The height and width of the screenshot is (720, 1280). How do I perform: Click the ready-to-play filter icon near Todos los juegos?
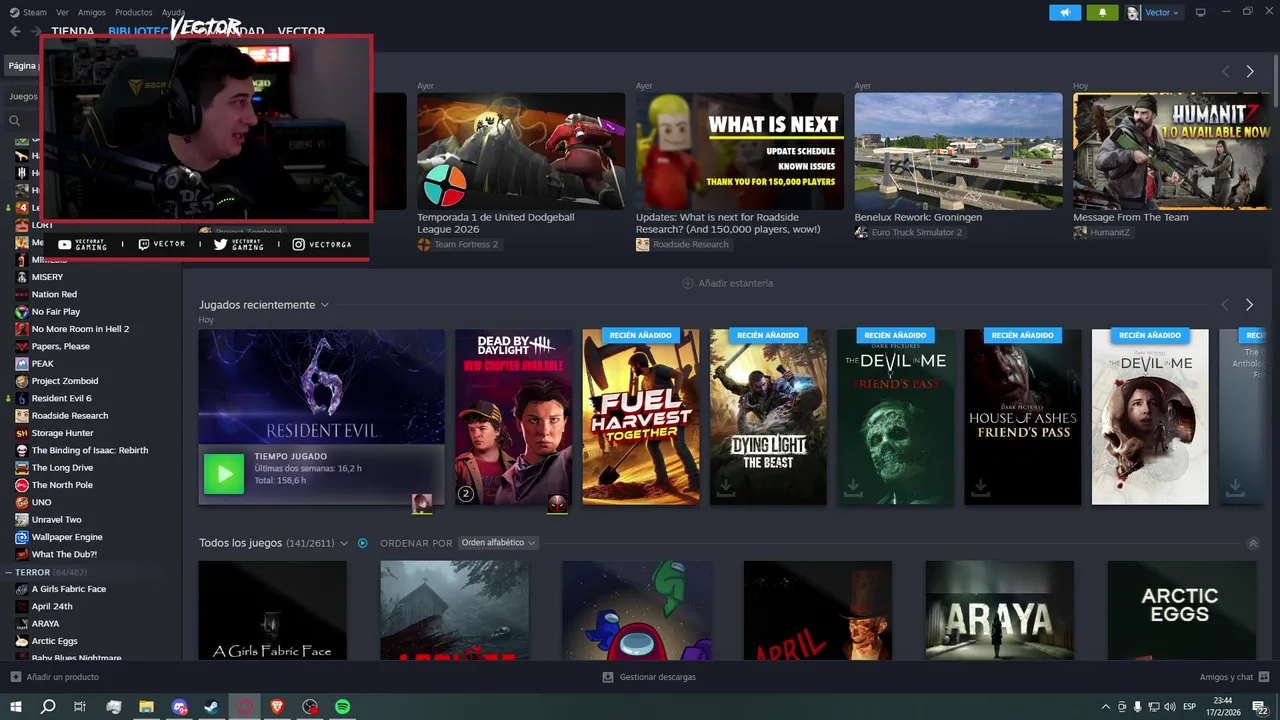click(362, 543)
